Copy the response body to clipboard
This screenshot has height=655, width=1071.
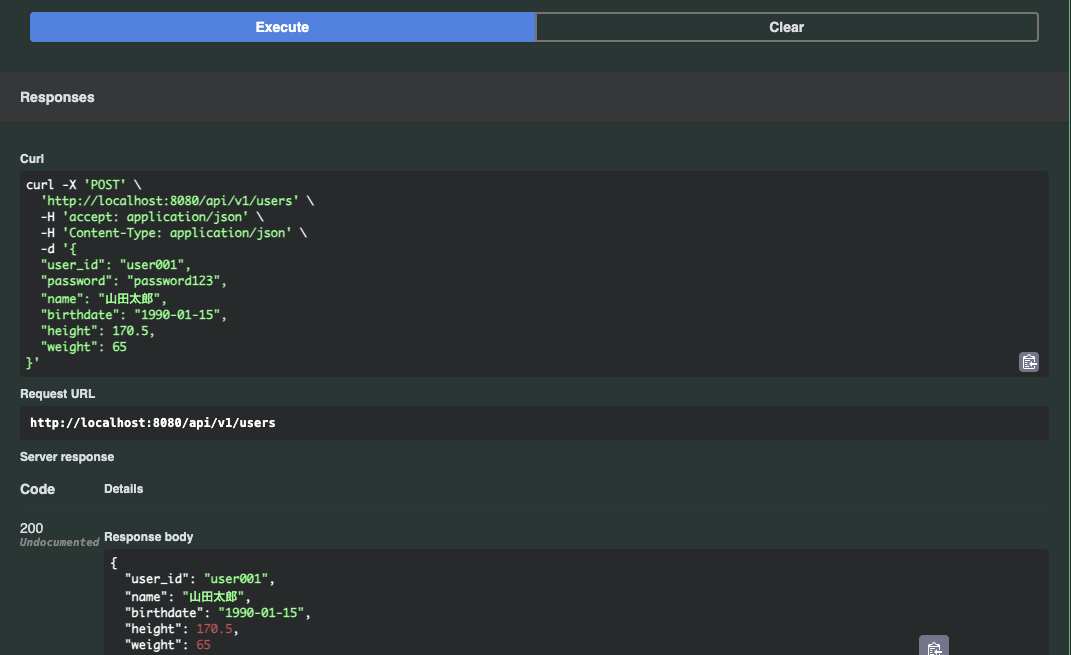coord(933,648)
